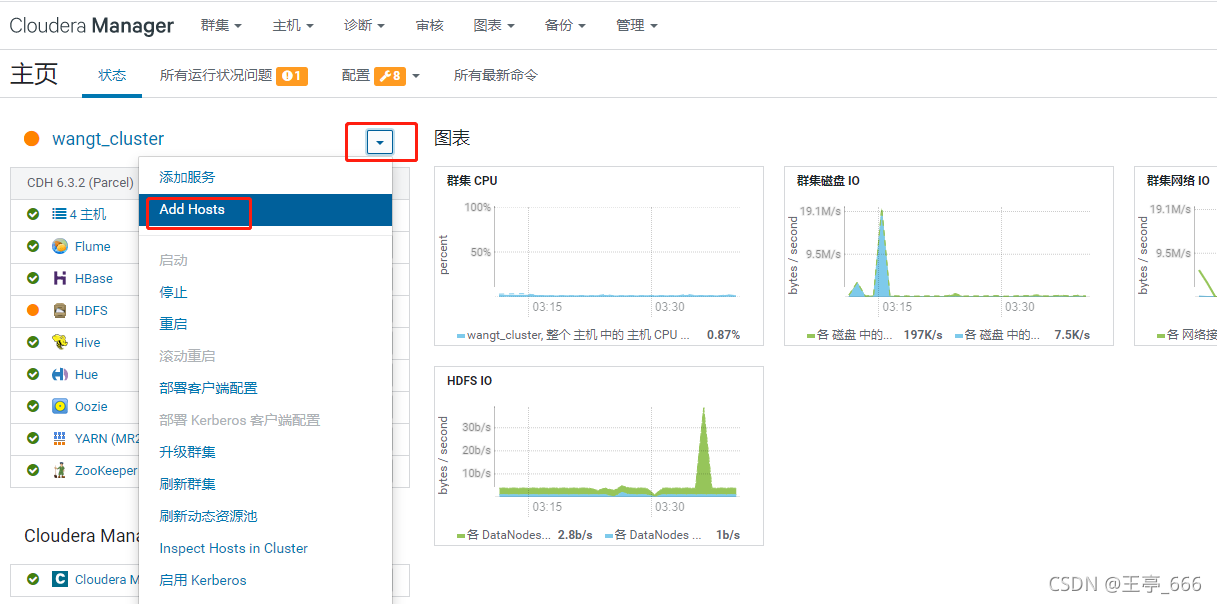Open the Oozie service link
Screen dimensions: 1217x604
pyautogui.click(x=91, y=406)
